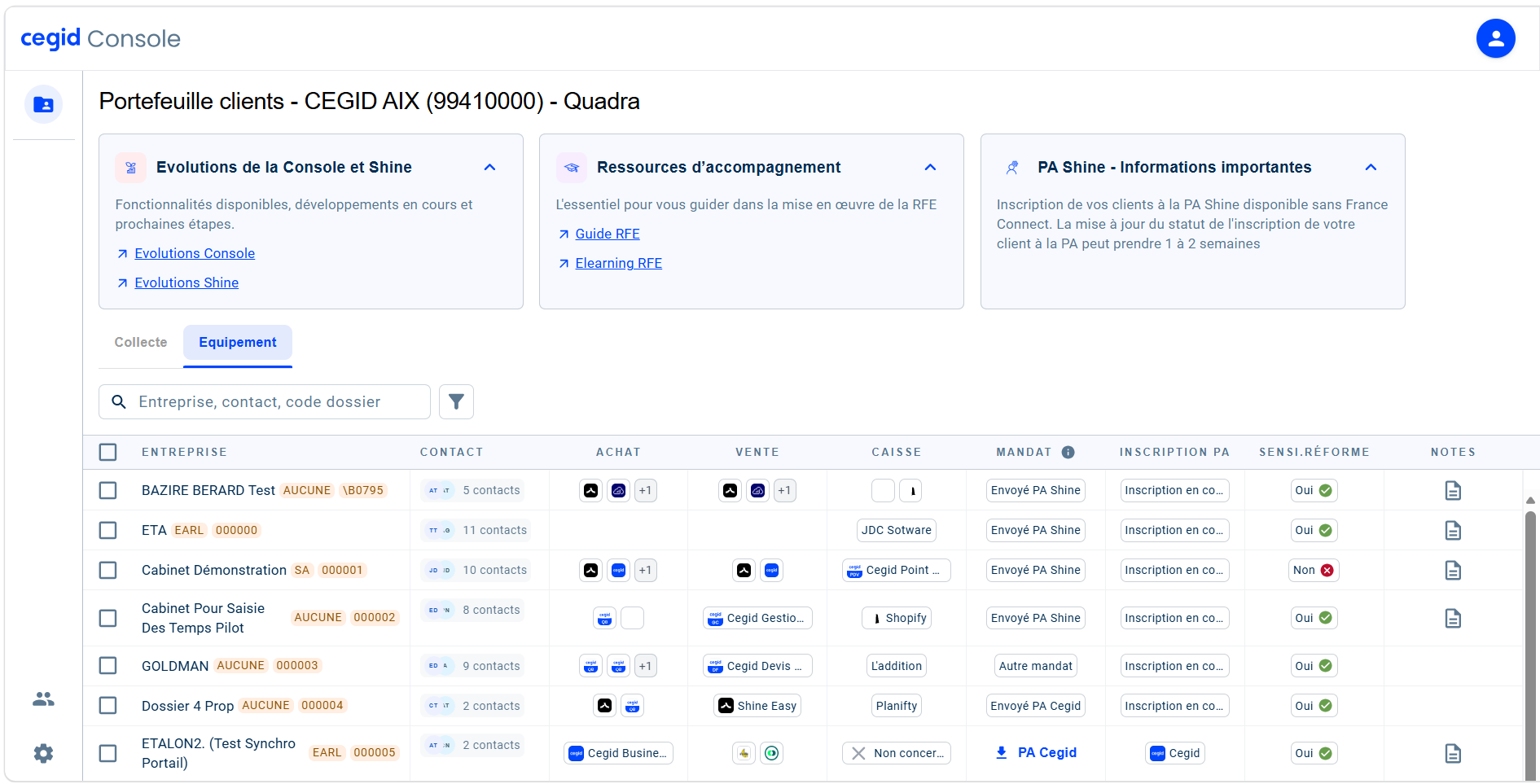Expand the 8 contacts chip
Screen dimensions: 1540x784
tap(472, 610)
